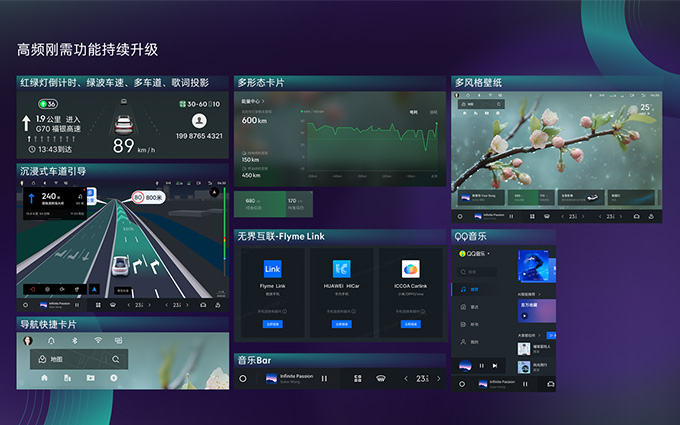Pause music in wallpaper screen bottom bar
680x425 pixels.
coord(511,216)
